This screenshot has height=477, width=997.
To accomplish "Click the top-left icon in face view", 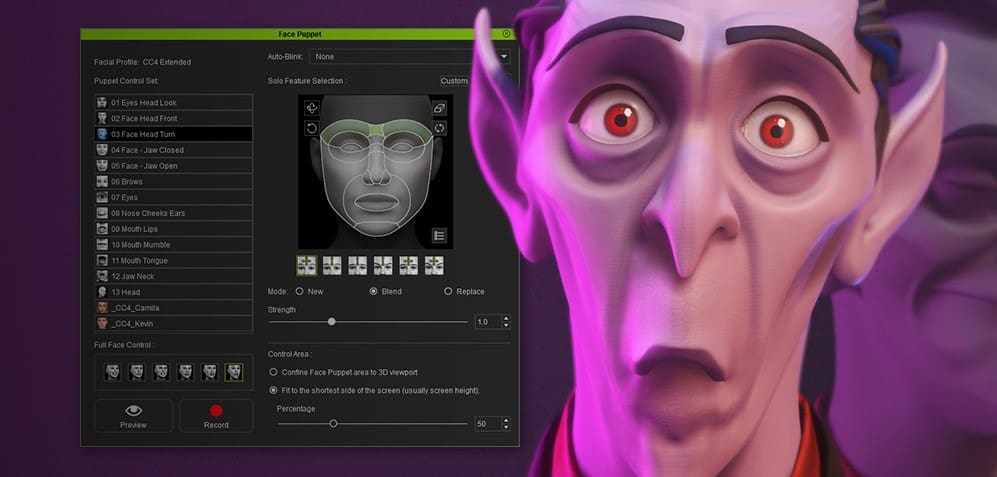I will click(312, 108).
